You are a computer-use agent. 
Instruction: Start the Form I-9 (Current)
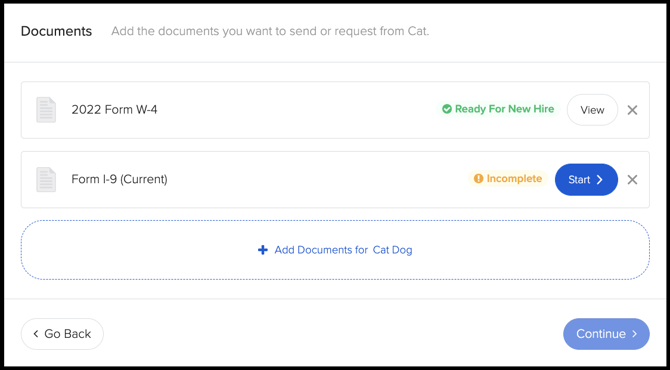586,179
